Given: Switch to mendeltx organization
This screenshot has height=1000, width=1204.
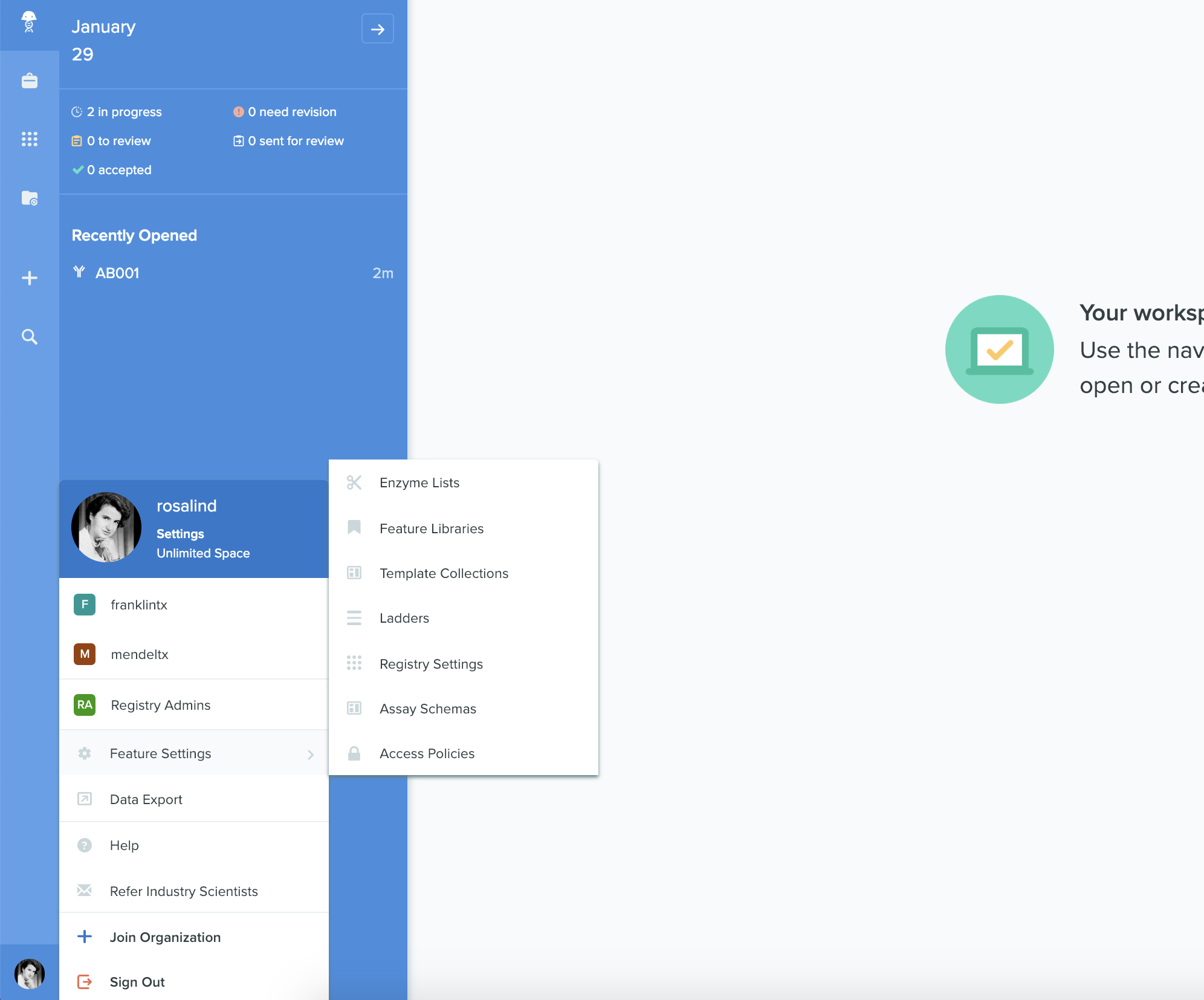Looking at the screenshot, I should pyautogui.click(x=194, y=654).
